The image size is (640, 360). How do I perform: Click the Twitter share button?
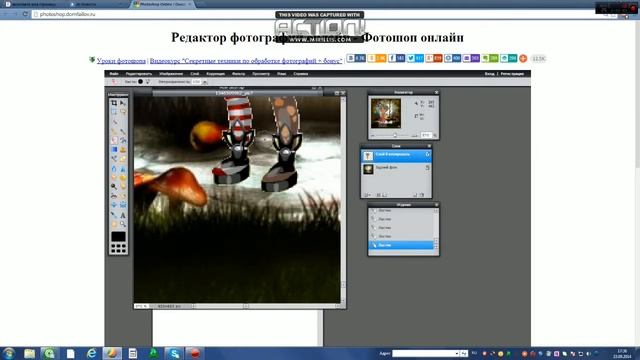[x=415, y=58]
